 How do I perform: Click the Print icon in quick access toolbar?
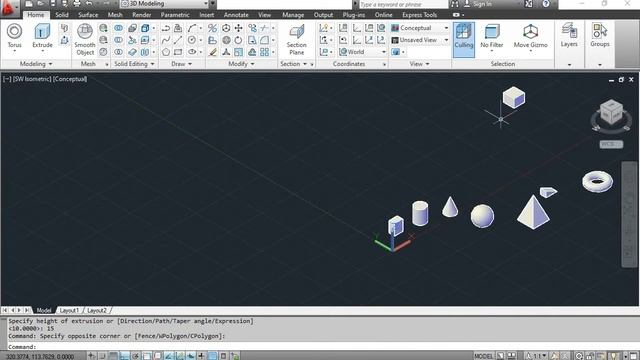[x=77, y=4]
